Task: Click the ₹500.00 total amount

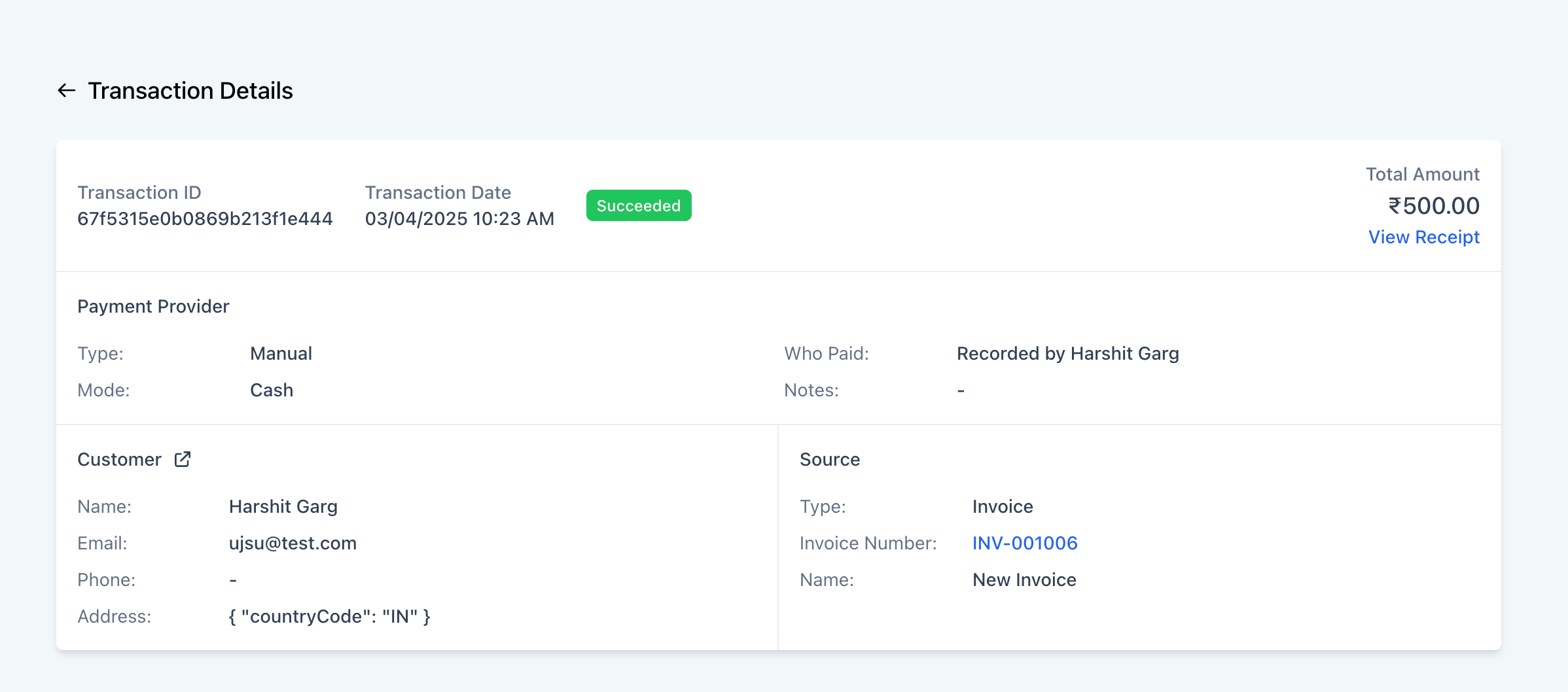Action: (x=1433, y=205)
